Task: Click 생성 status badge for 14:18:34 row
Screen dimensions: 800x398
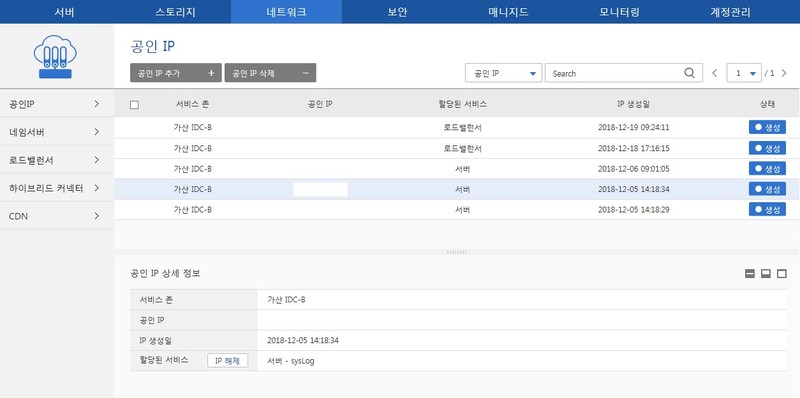Action: pos(767,189)
